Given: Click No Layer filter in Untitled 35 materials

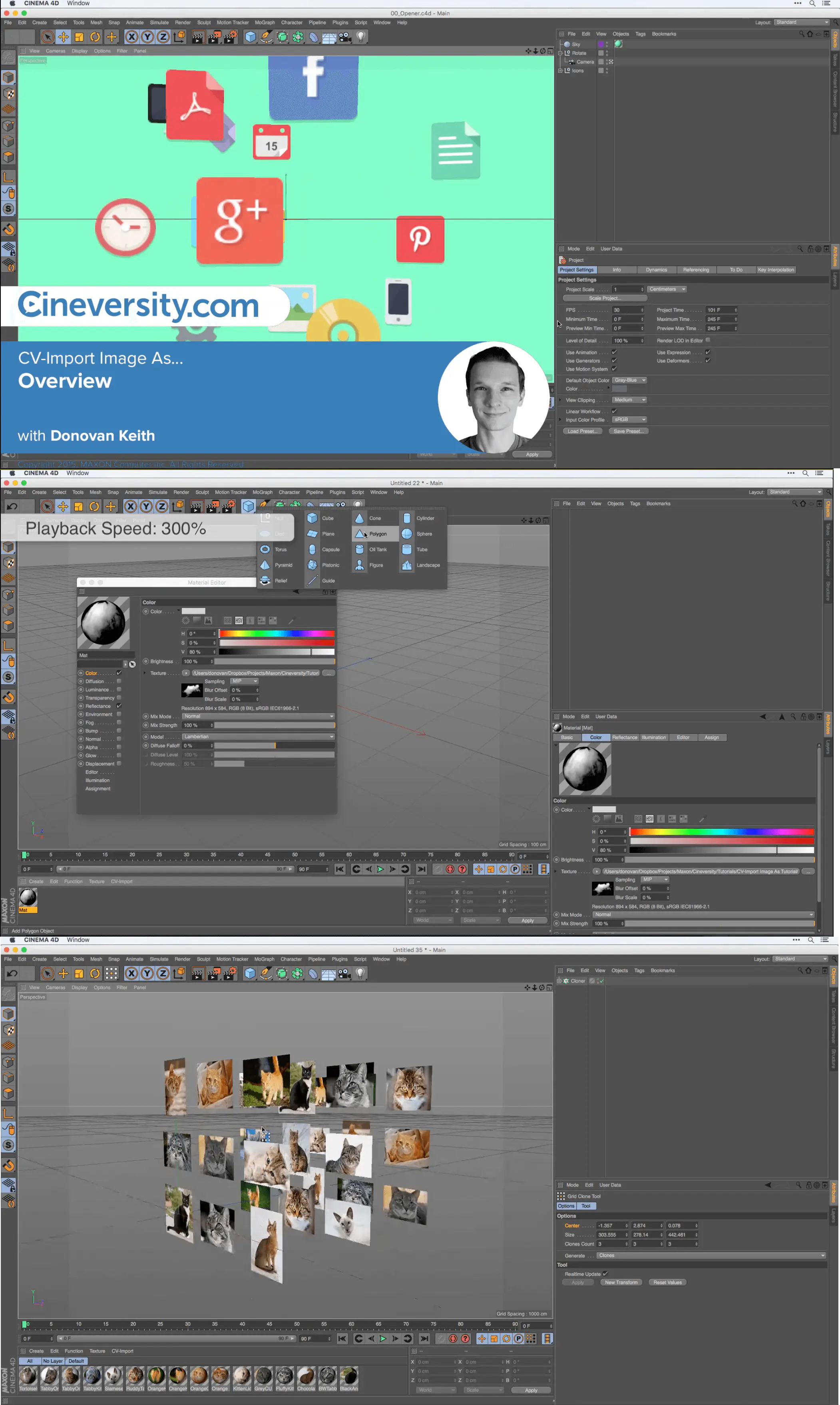Looking at the screenshot, I should [x=53, y=1361].
